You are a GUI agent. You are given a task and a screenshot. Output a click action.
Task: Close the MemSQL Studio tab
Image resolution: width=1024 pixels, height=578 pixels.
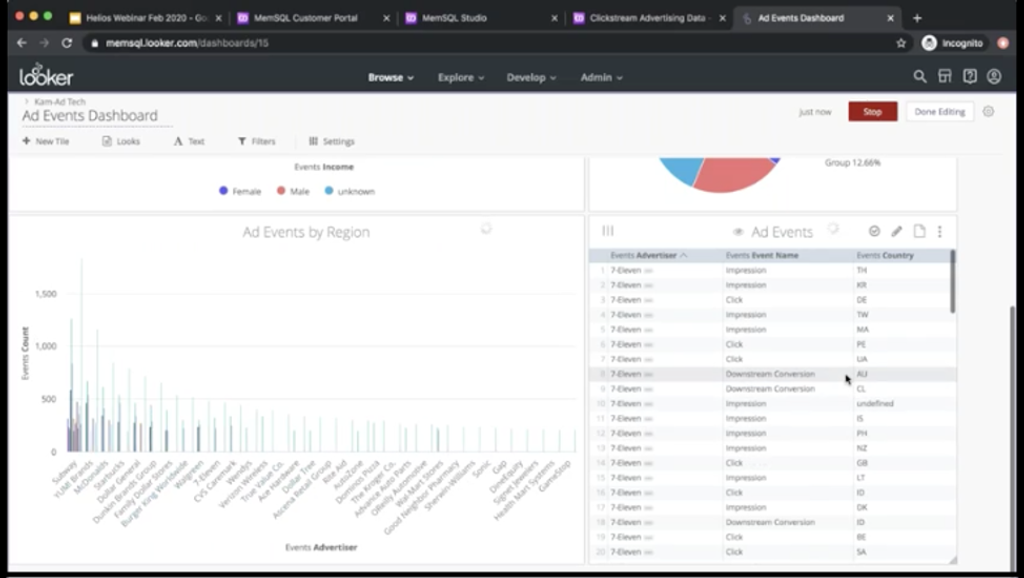(554, 18)
